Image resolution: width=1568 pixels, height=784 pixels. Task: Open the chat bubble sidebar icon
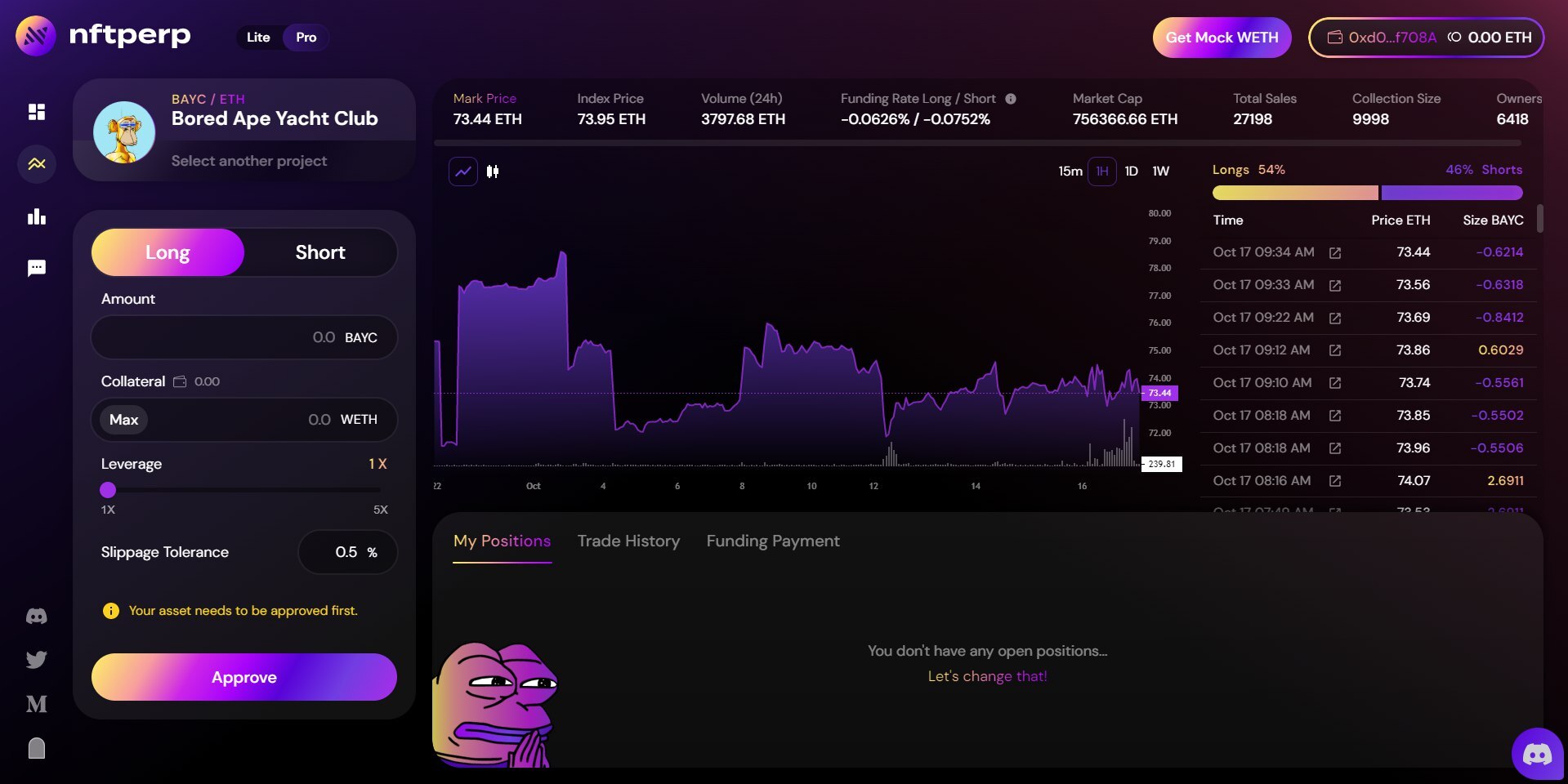[x=37, y=268]
